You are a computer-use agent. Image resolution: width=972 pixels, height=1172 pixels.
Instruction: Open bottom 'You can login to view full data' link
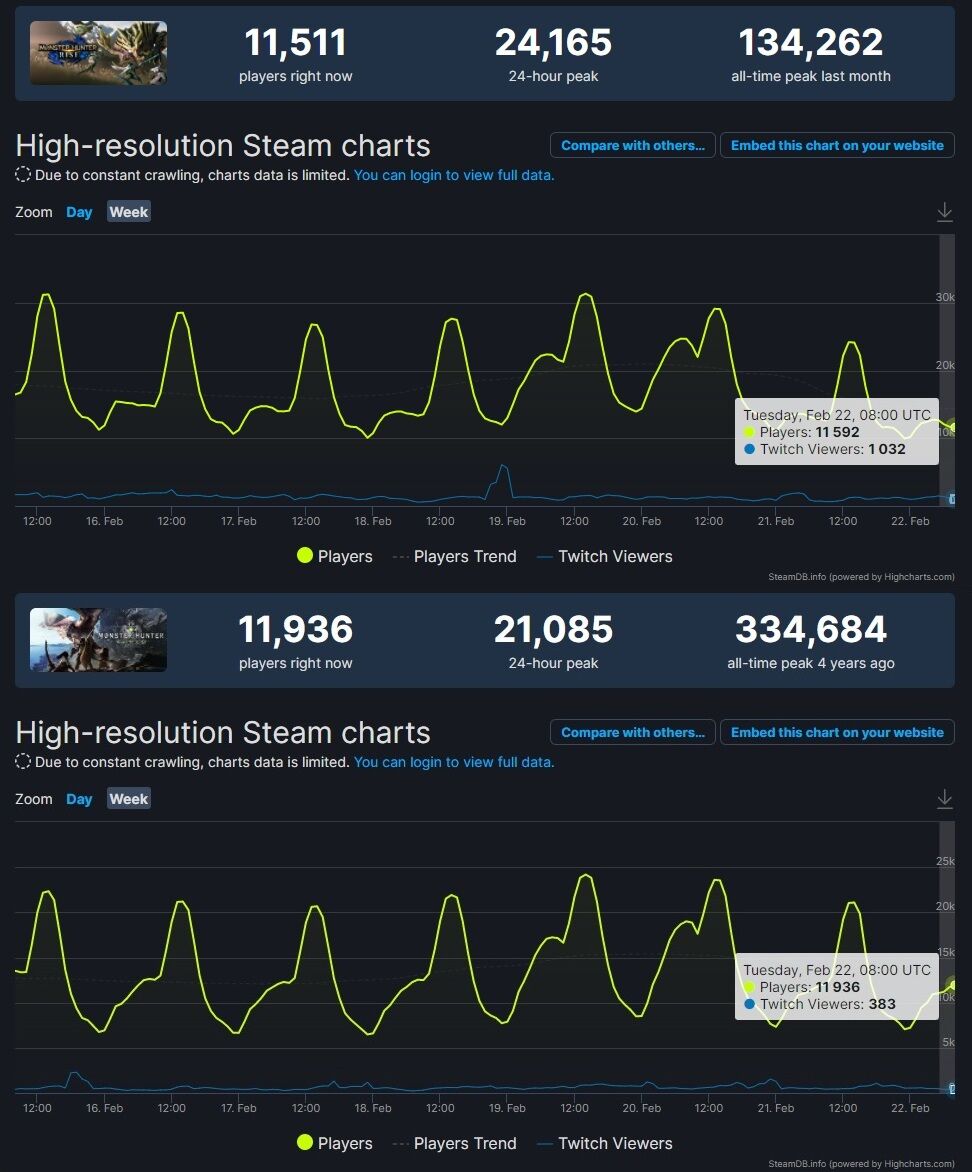click(x=454, y=762)
